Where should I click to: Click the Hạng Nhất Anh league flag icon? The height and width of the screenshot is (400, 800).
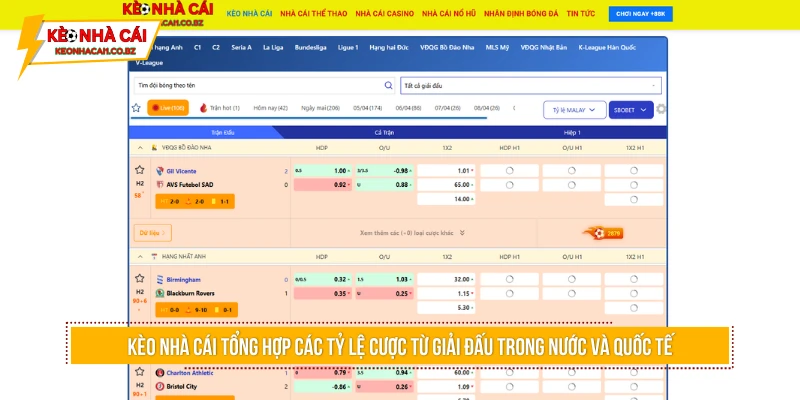click(154, 256)
